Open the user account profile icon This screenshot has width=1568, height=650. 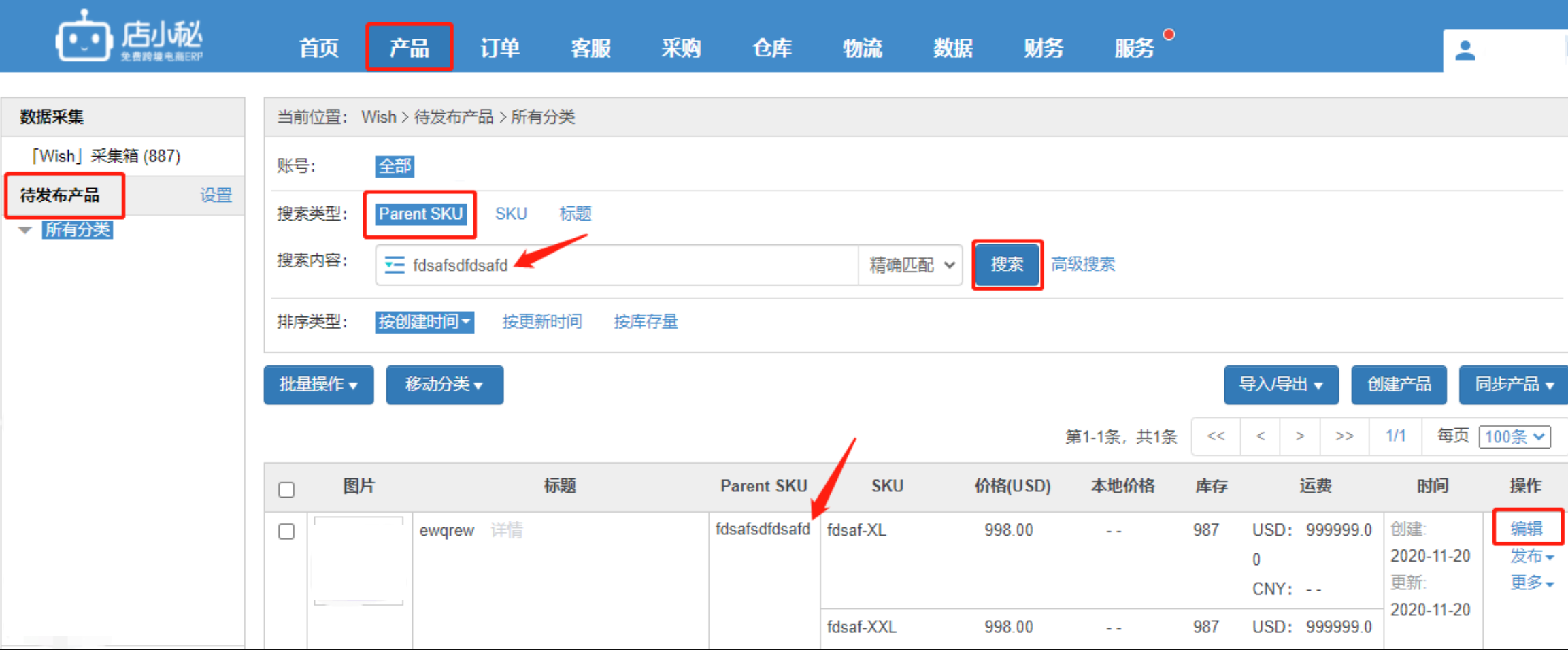click(x=1465, y=50)
